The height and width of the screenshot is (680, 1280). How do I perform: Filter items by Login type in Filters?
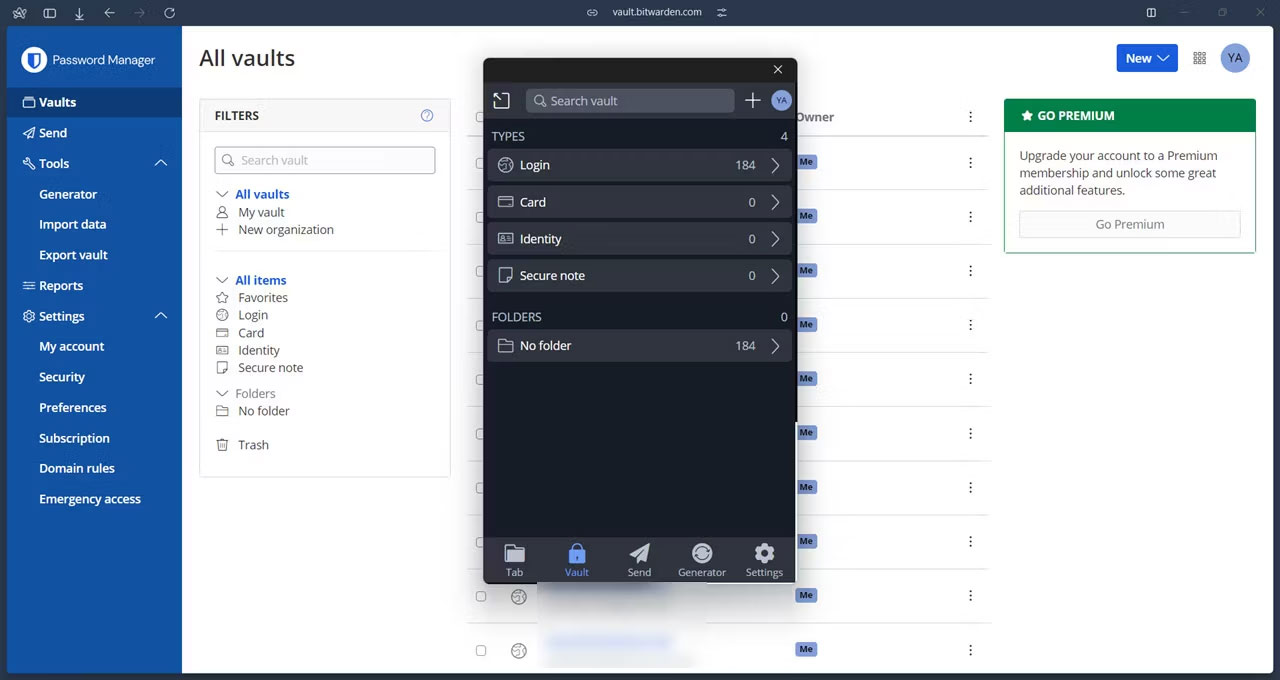pos(253,315)
